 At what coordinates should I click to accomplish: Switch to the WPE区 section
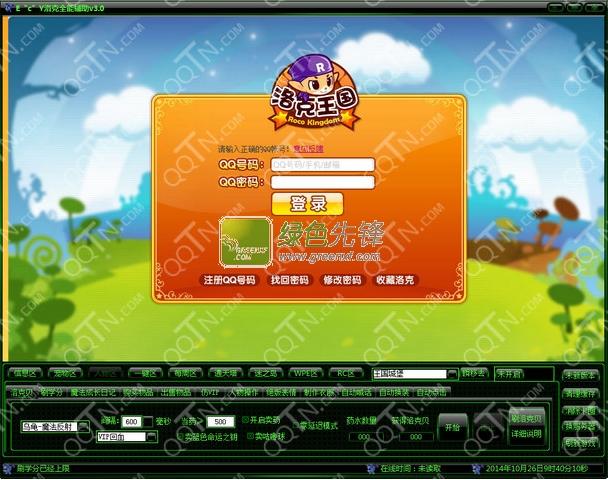306,373
